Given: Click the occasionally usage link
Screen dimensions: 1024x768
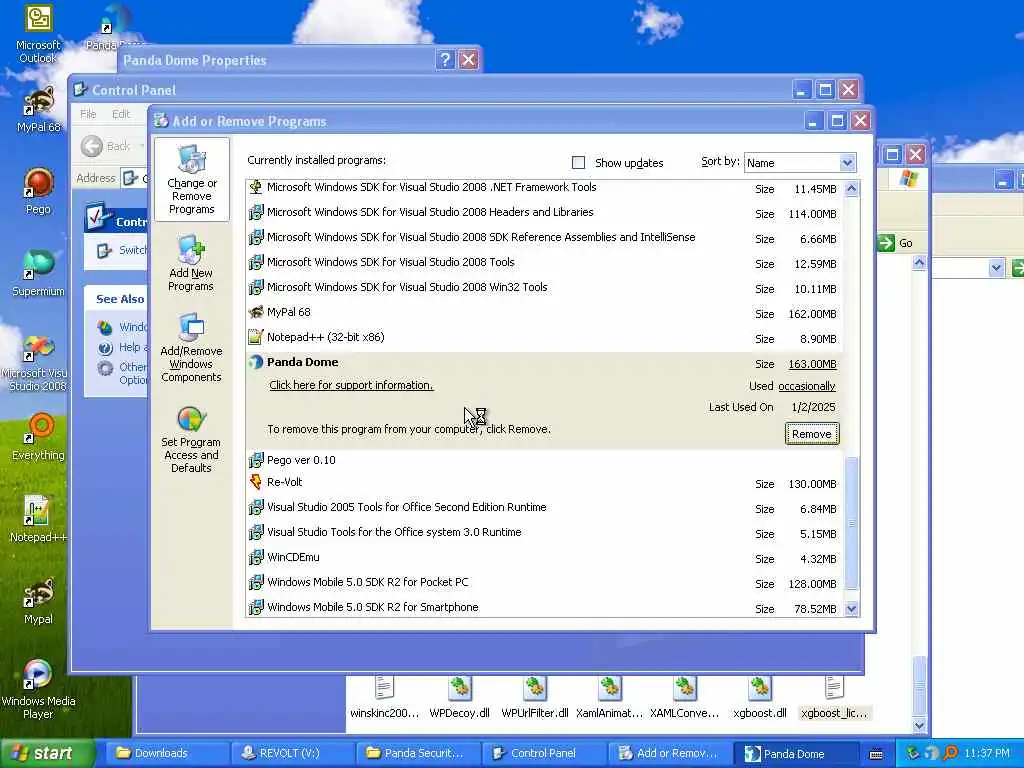Looking at the screenshot, I should tap(807, 386).
